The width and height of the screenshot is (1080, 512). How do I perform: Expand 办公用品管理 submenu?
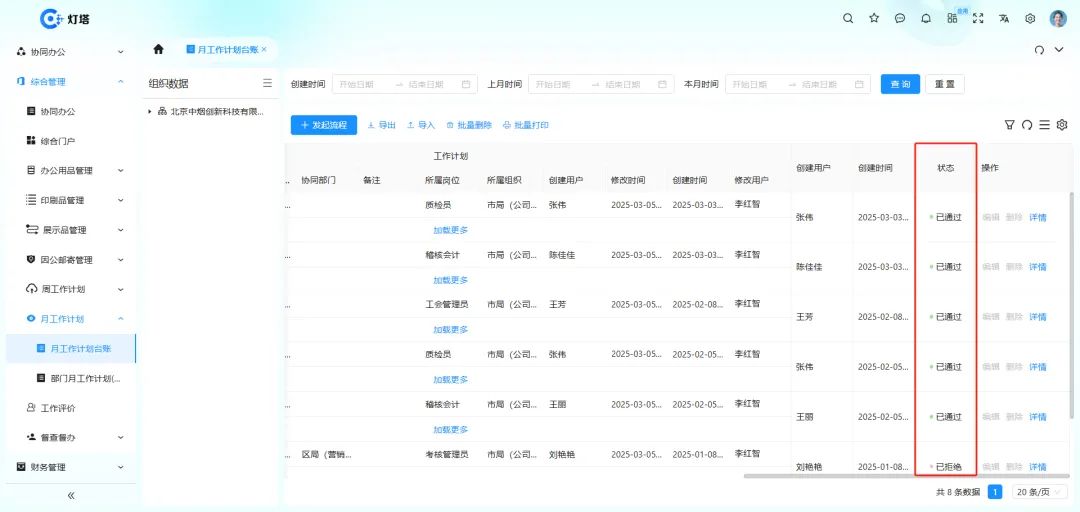pyautogui.click(x=121, y=170)
